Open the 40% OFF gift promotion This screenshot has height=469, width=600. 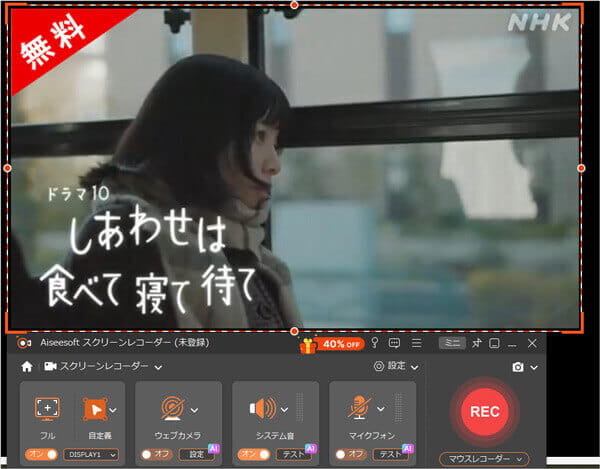[332, 345]
